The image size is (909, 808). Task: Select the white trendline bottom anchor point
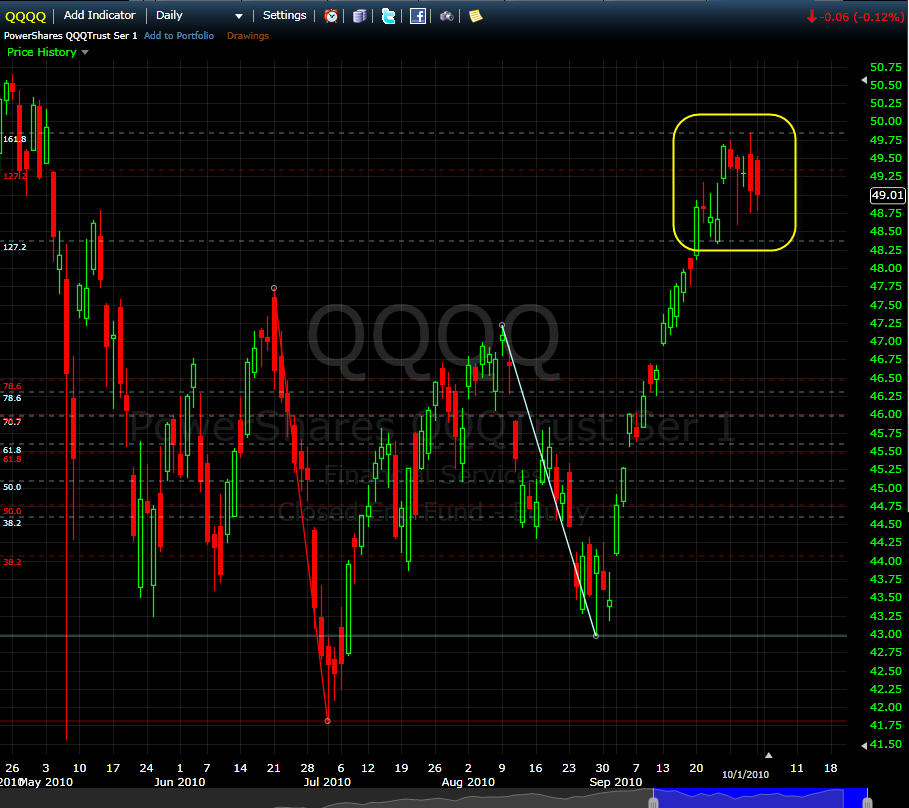[596, 636]
